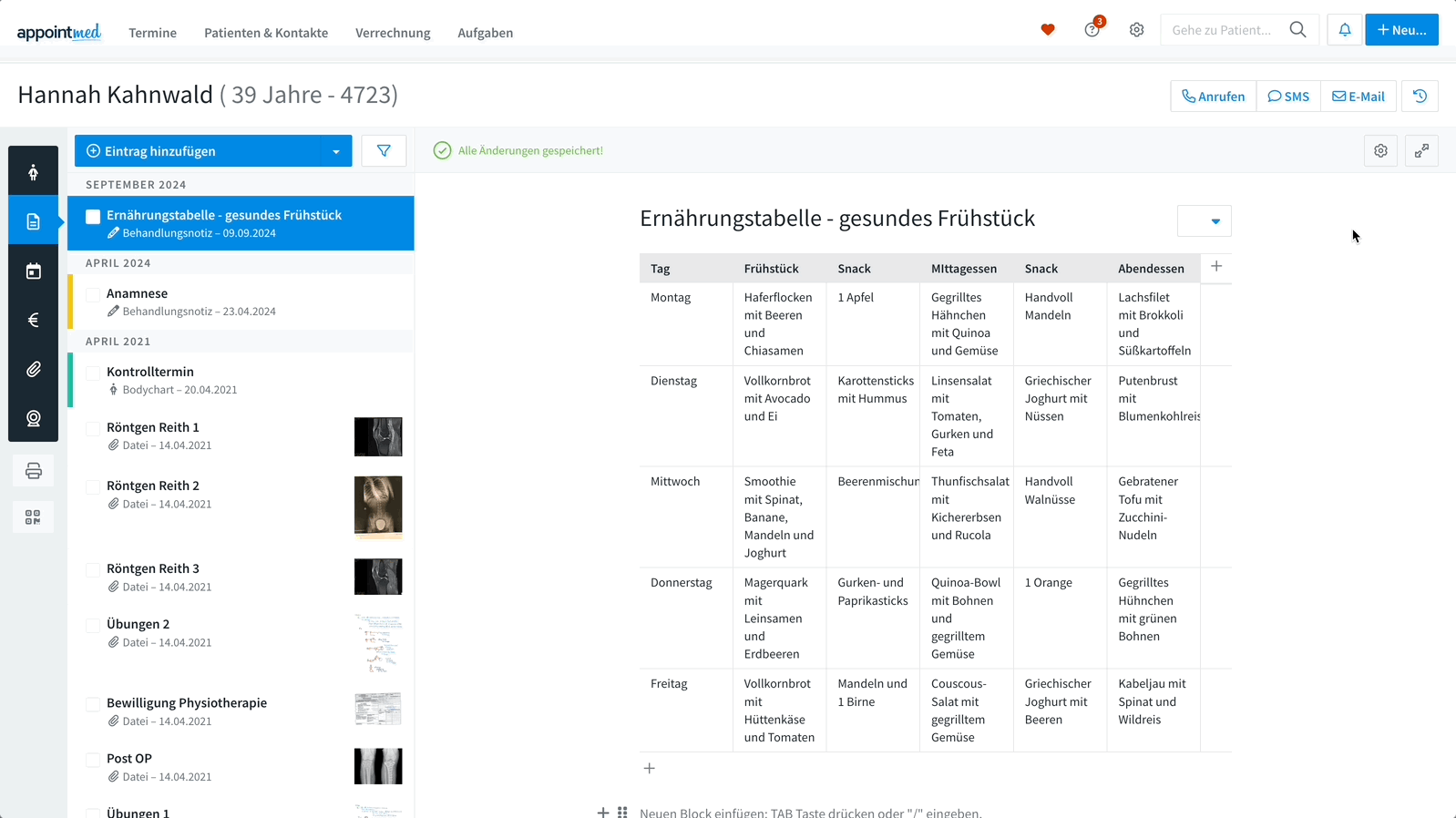
Task: Click the filter funnel icon
Action: tap(384, 151)
